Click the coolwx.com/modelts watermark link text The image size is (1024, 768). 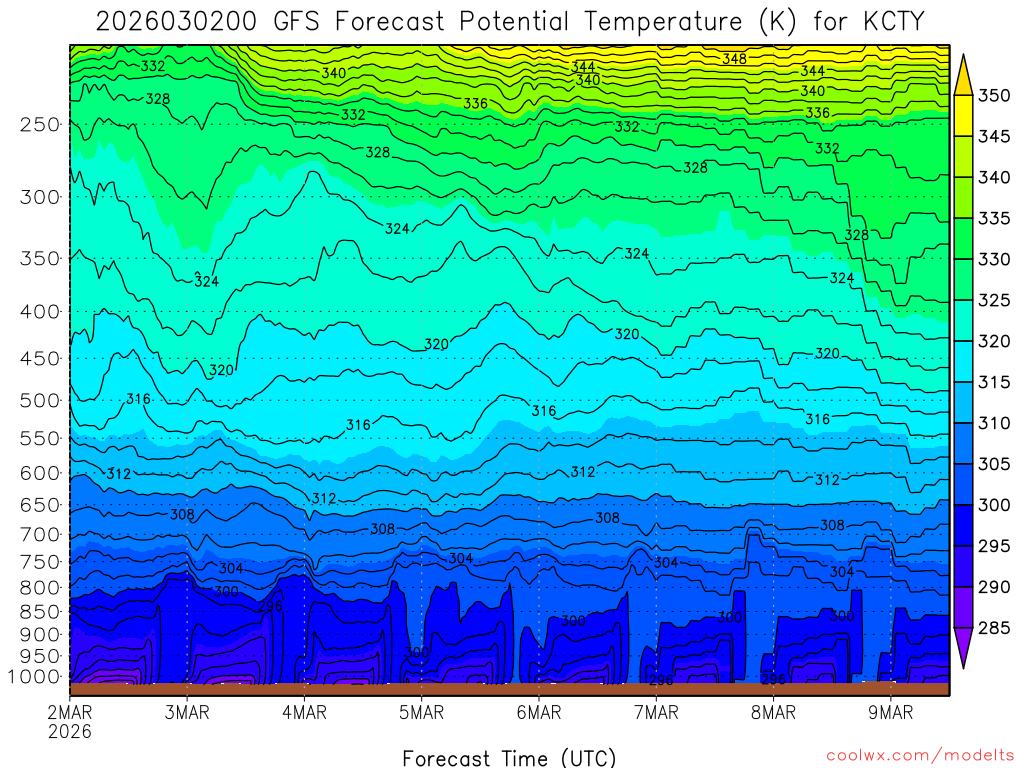(x=920, y=756)
